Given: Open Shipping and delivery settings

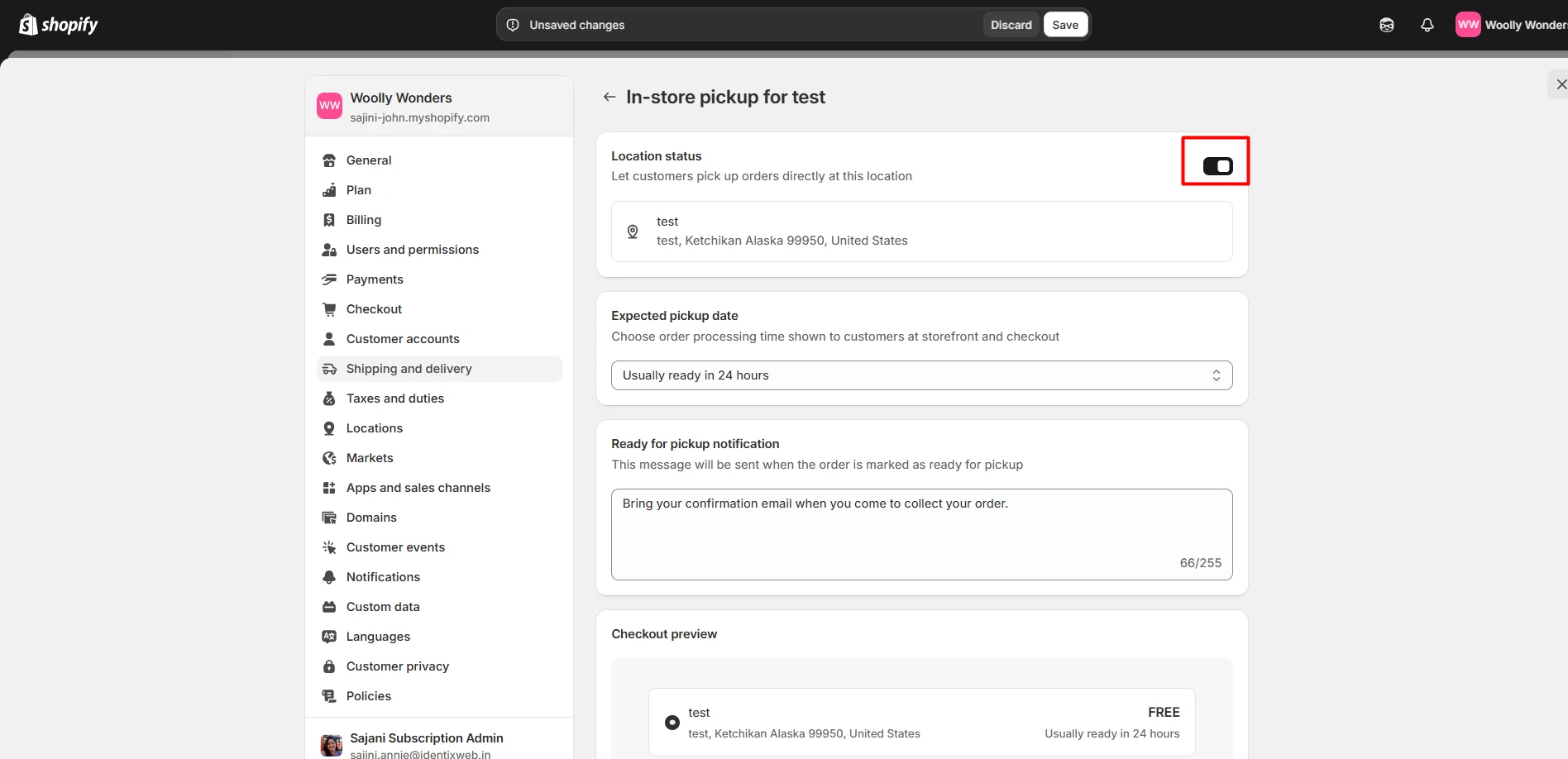Looking at the screenshot, I should tap(409, 369).
